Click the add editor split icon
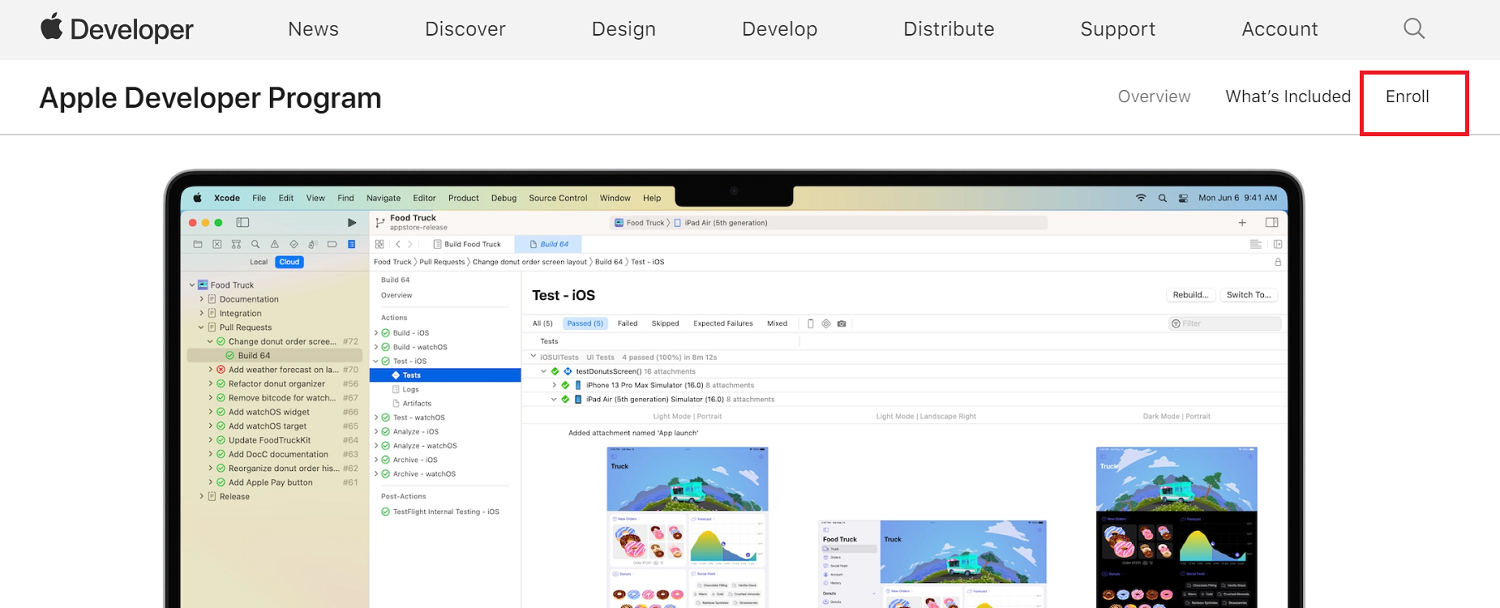The height and width of the screenshot is (608, 1500). click(1278, 244)
